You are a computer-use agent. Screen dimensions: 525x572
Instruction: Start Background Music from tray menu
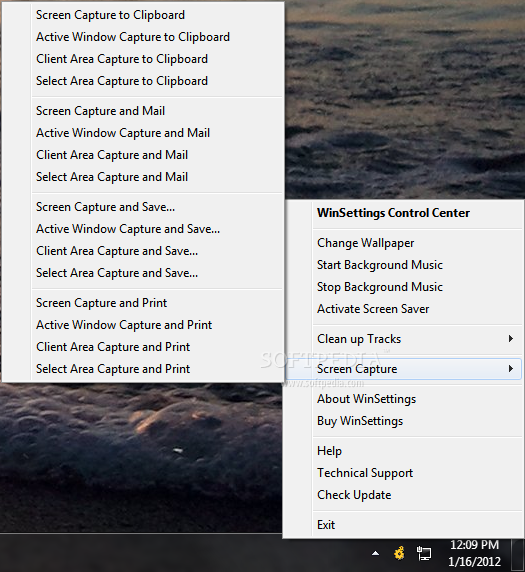click(x=404, y=265)
